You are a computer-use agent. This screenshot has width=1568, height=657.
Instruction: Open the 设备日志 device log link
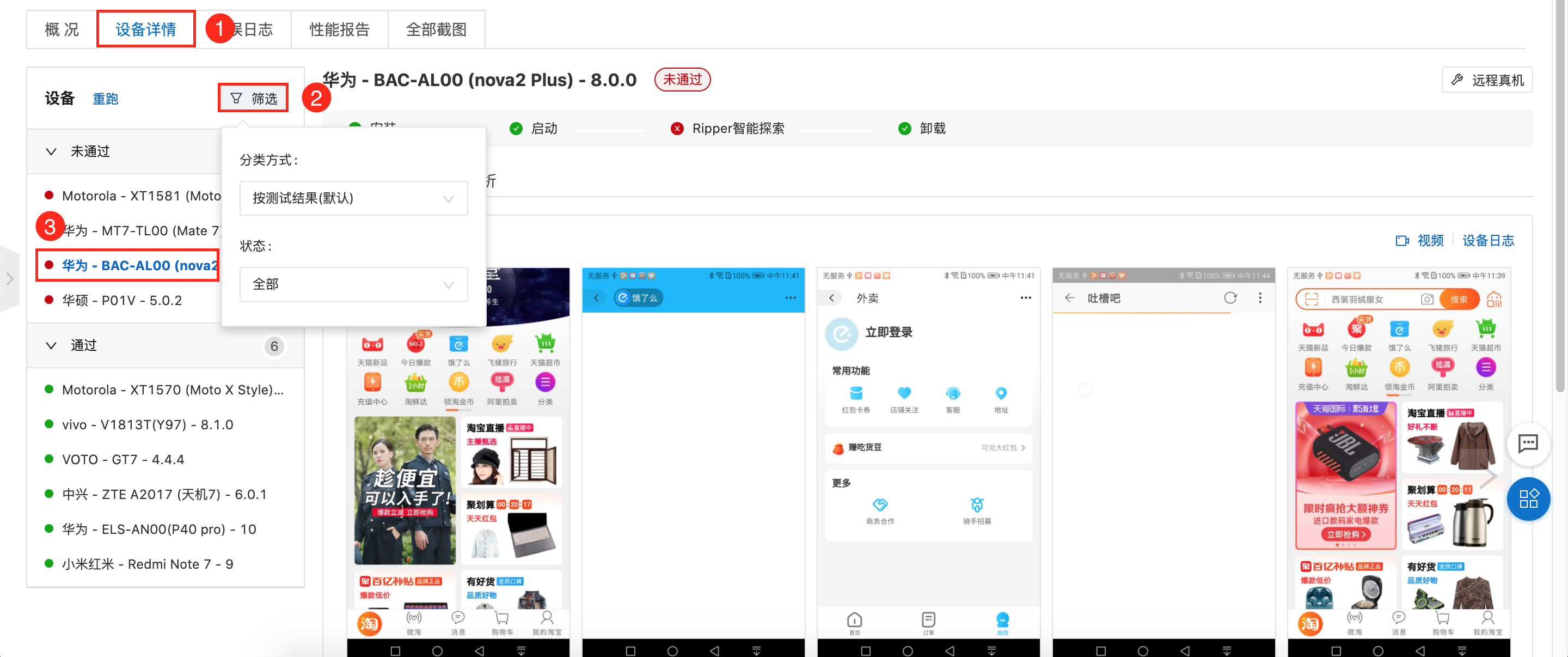coord(1487,240)
